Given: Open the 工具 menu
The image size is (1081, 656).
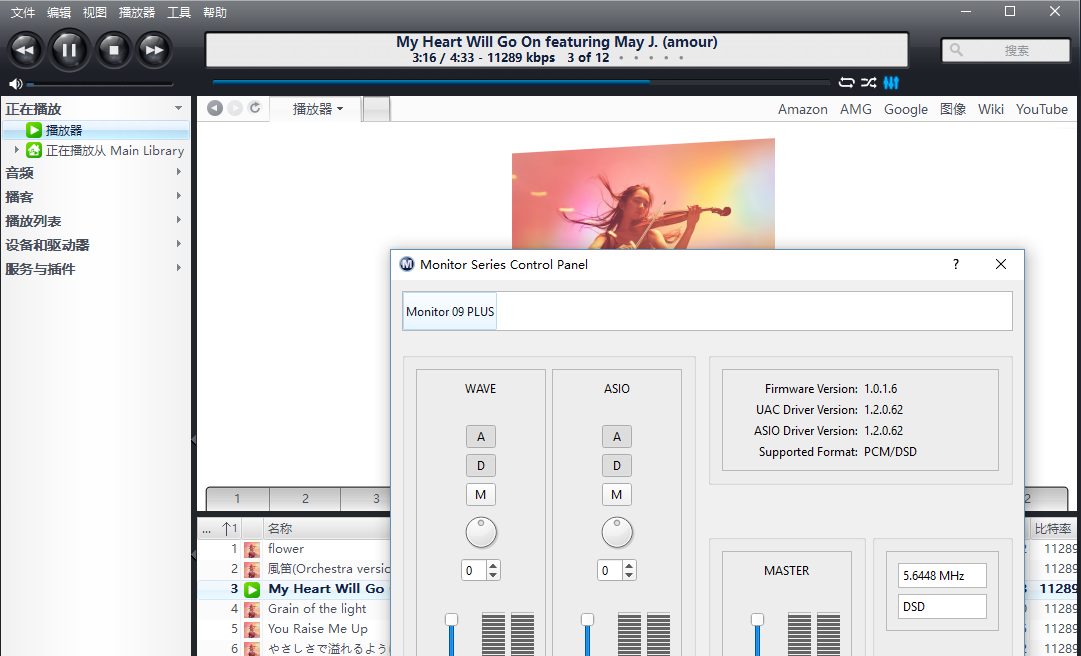Looking at the screenshot, I should point(179,13).
